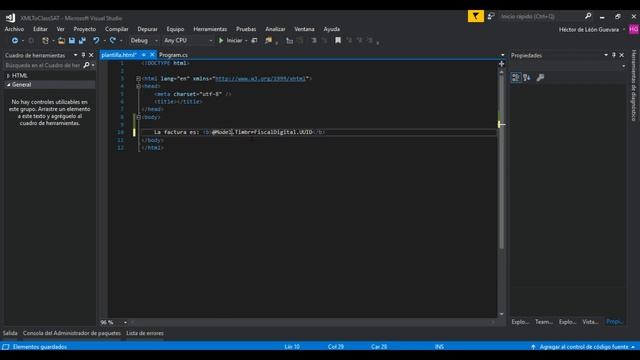The width and height of the screenshot is (640, 360).
Task: Close the Propiedades panel
Action: (622, 55)
